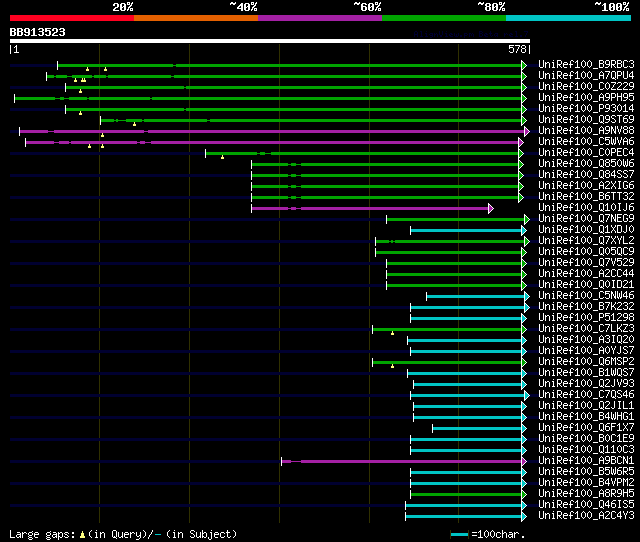Image resolution: width=640 pixels, height=542 pixels.
Task: Click the UniRef100_Q7V529 label
Action: pyautogui.click(x=586, y=263)
